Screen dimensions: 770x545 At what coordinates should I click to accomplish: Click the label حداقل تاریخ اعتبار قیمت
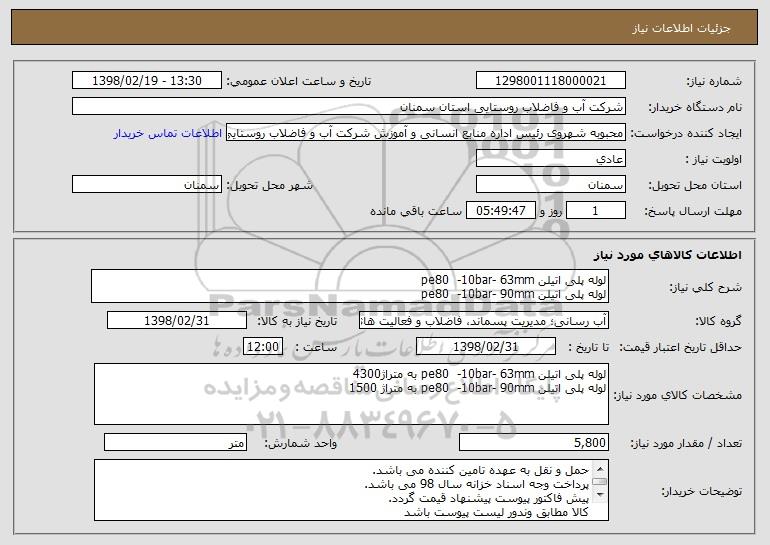click(680, 348)
